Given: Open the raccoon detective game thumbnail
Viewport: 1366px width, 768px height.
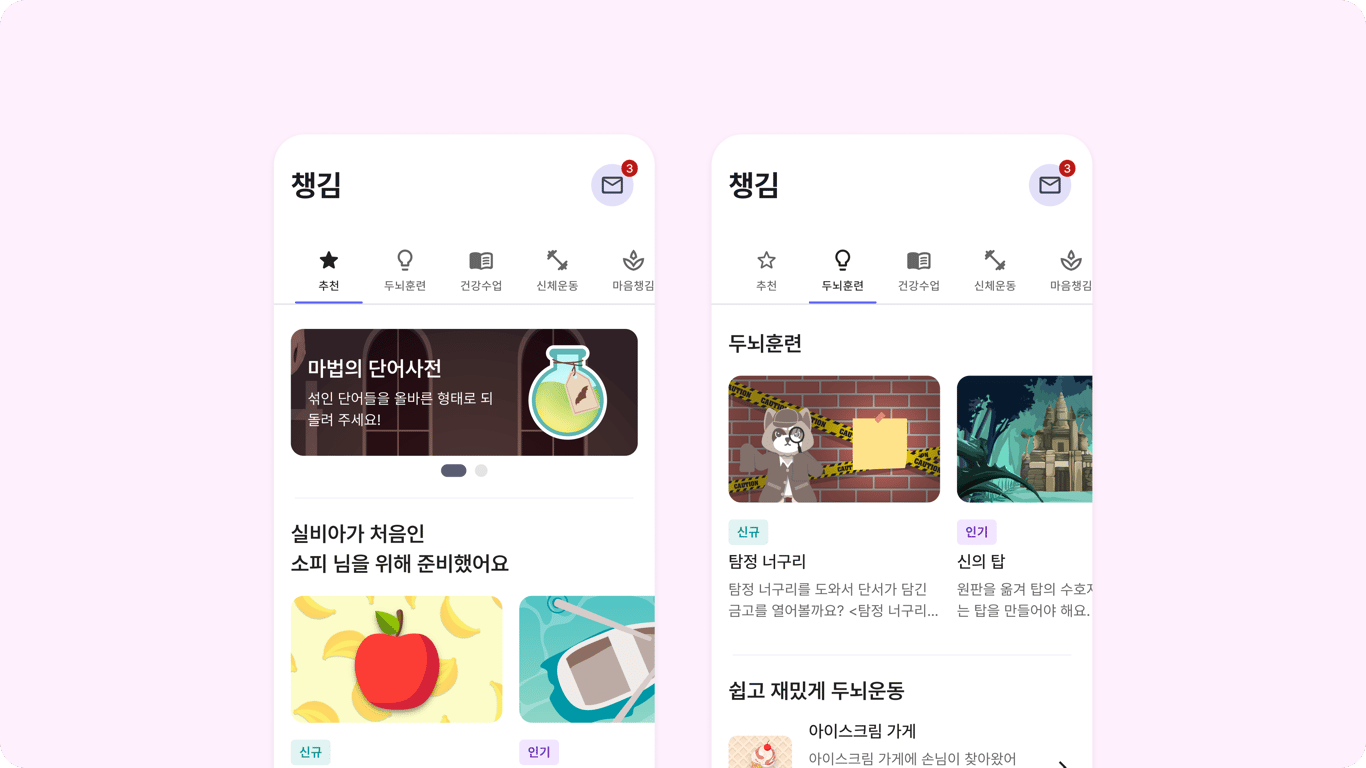Looking at the screenshot, I should tap(834, 439).
